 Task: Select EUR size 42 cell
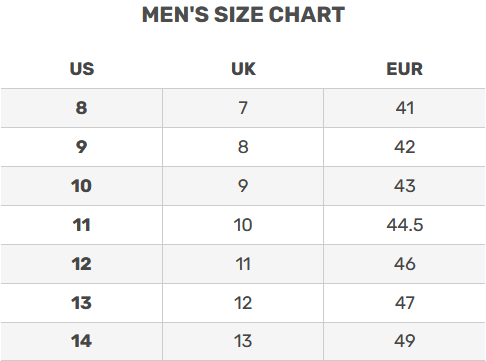click(x=404, y=147)
